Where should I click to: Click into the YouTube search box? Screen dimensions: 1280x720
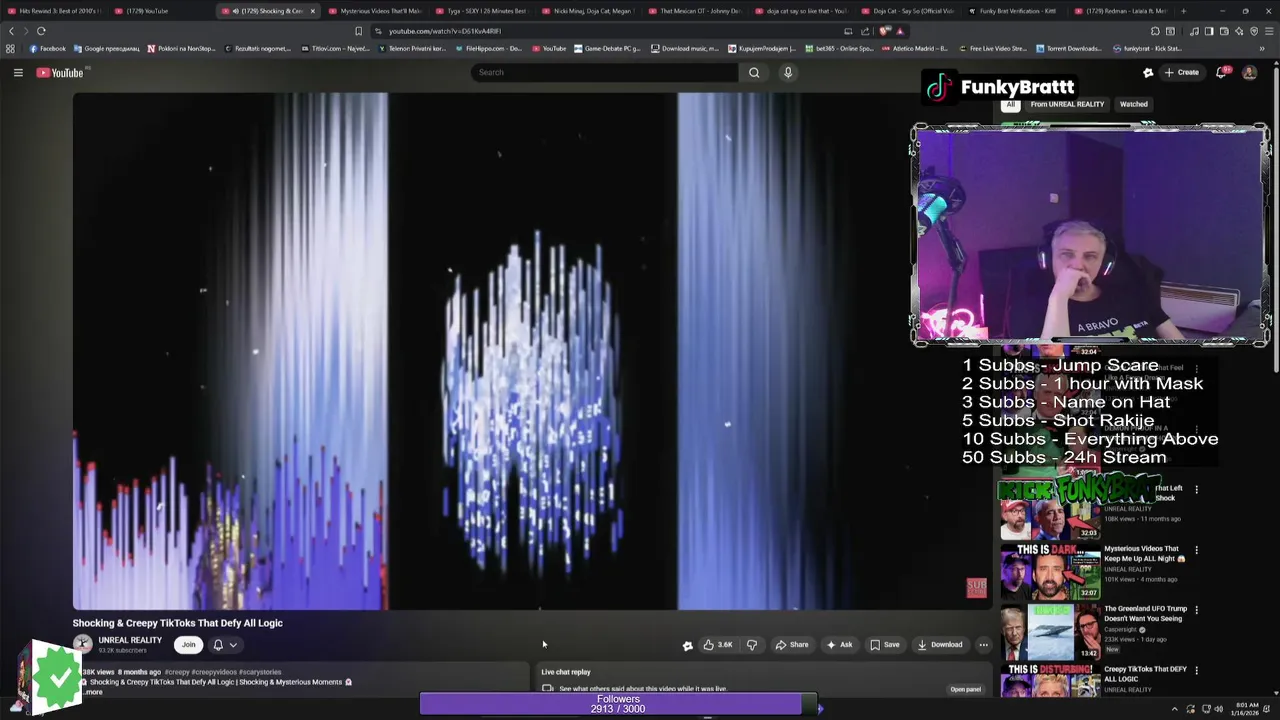(x=605, y=72)
